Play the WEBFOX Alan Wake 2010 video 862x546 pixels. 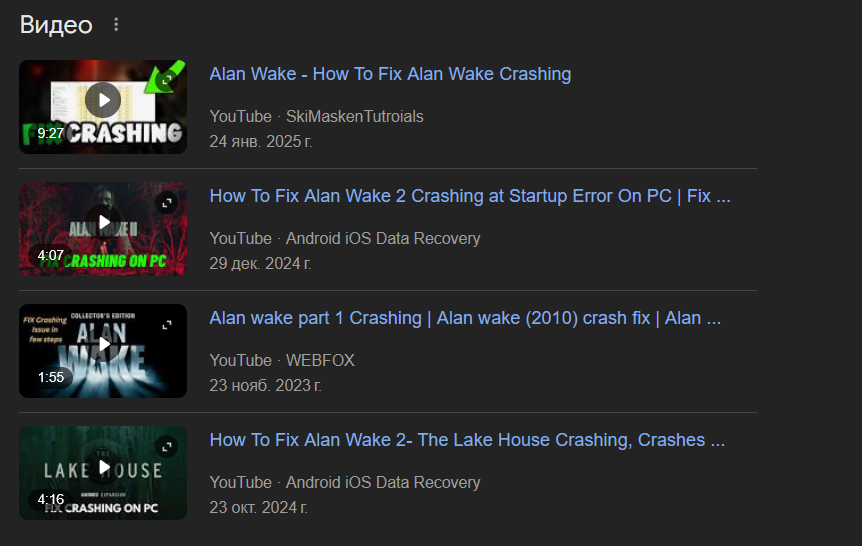click(103, 344)
